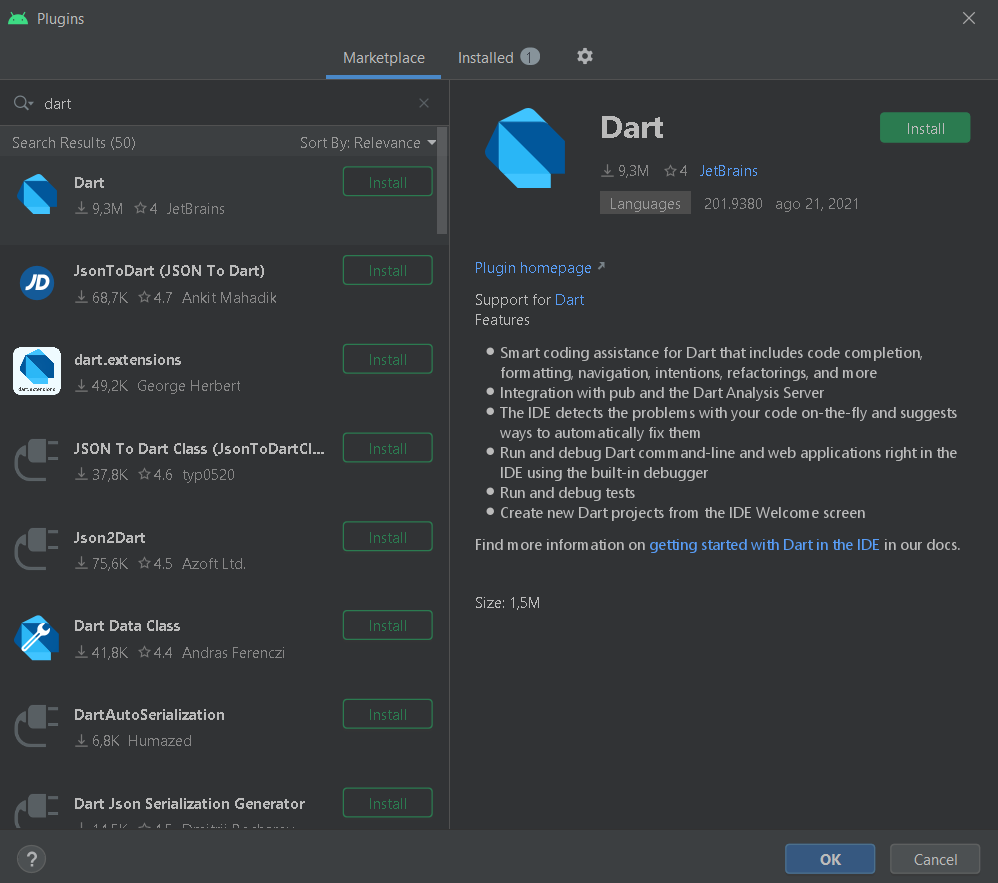Open the Sort By Relevance dropdown

pos(368,143)
